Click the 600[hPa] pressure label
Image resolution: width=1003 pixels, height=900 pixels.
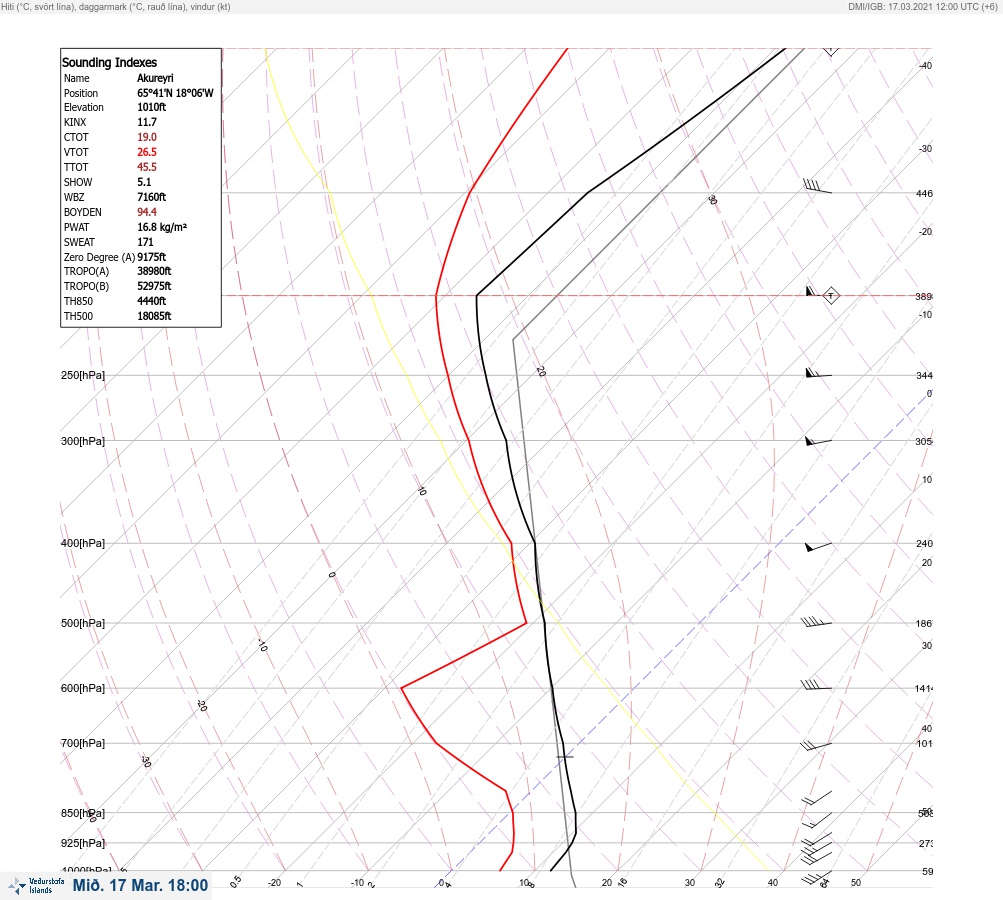[x=83, y=688]
